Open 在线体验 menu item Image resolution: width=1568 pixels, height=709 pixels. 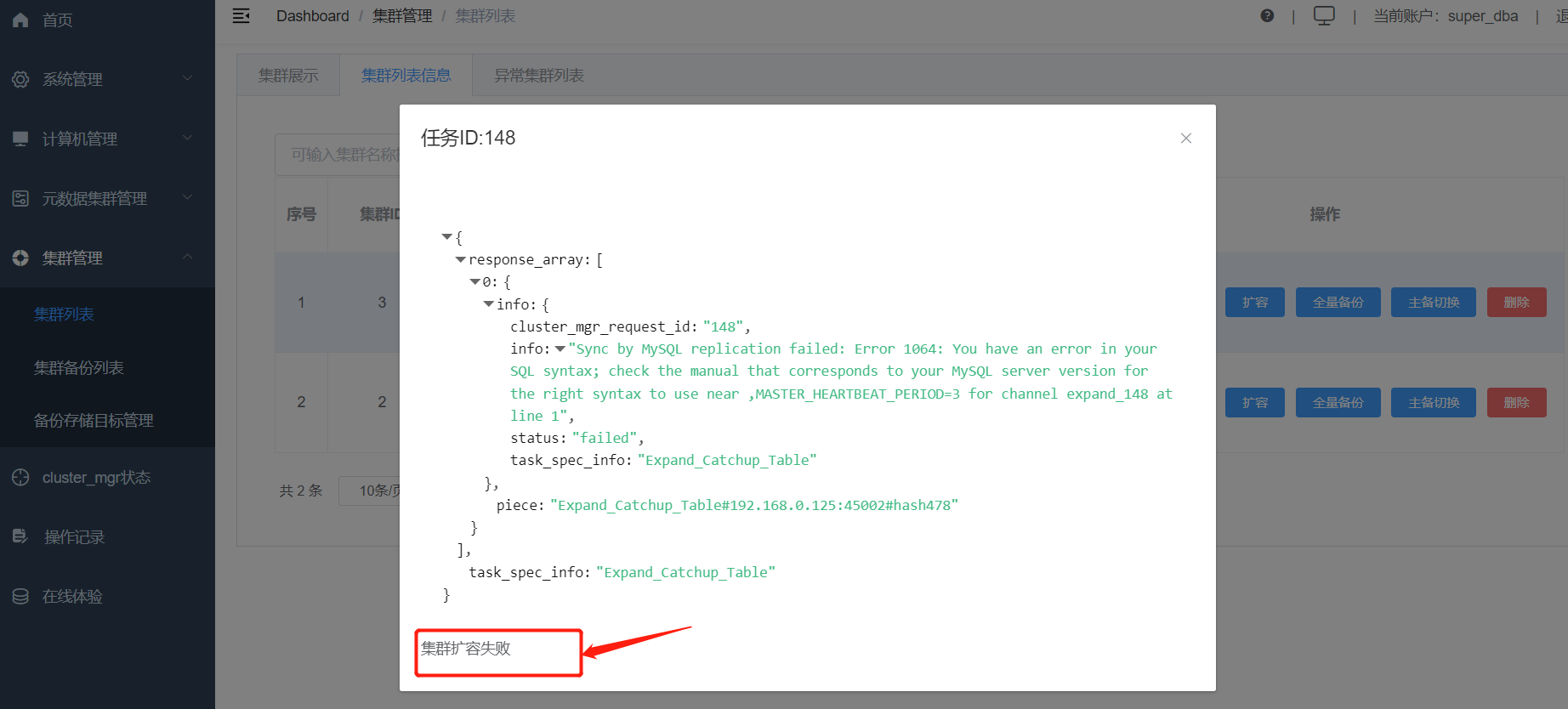point(72,597)
